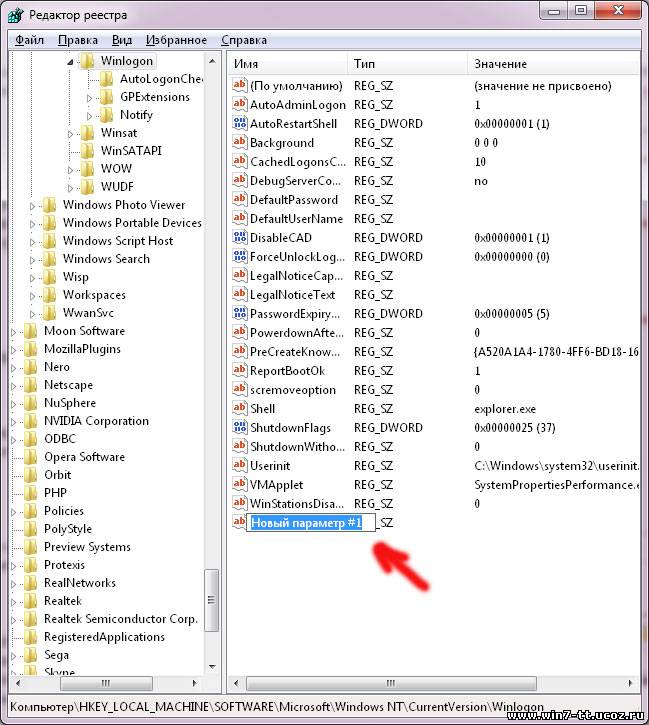Expand the Winsat tree node
Screen dimensions: 649x725
(70, 134)
